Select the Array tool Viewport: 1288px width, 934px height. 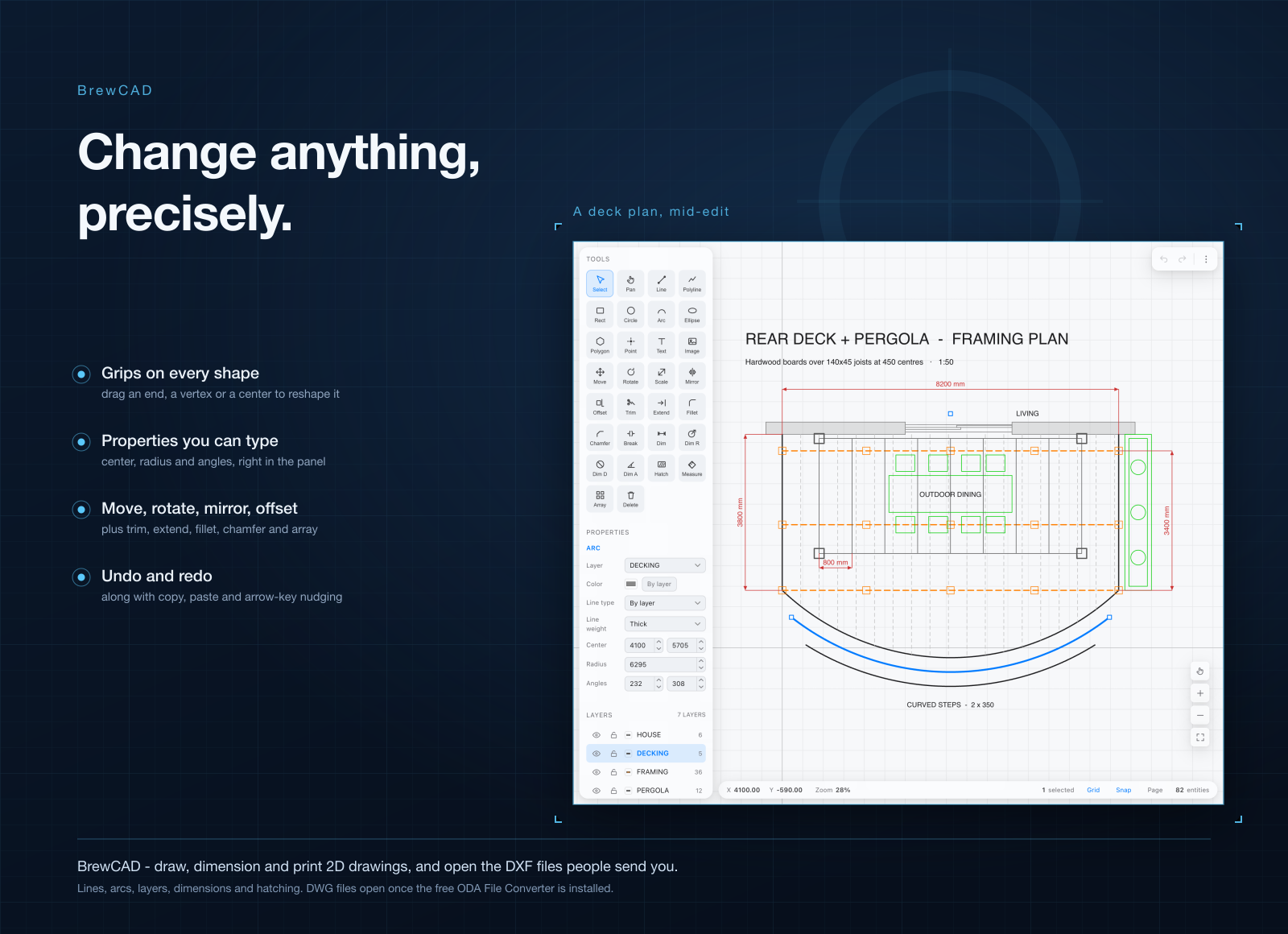pos(600,499)
